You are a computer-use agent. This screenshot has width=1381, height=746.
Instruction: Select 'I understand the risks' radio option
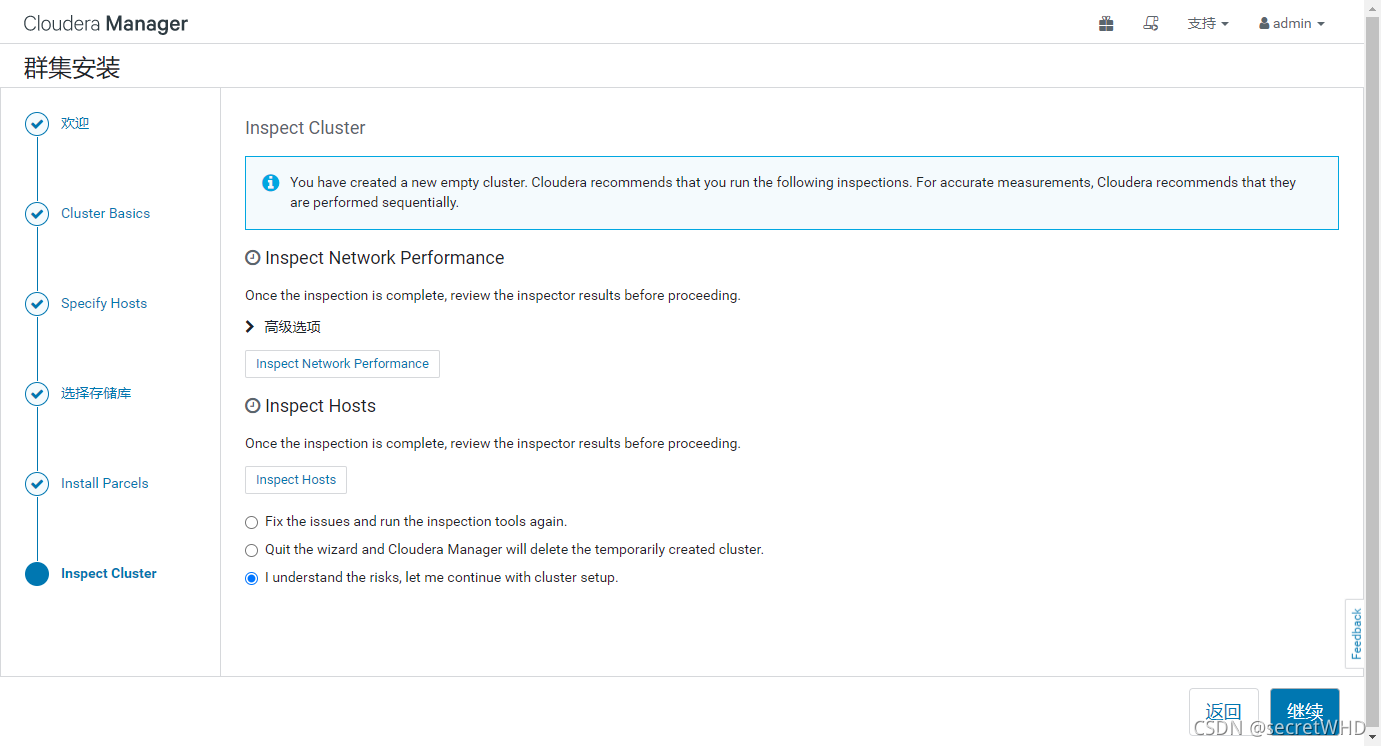point(251,578)
